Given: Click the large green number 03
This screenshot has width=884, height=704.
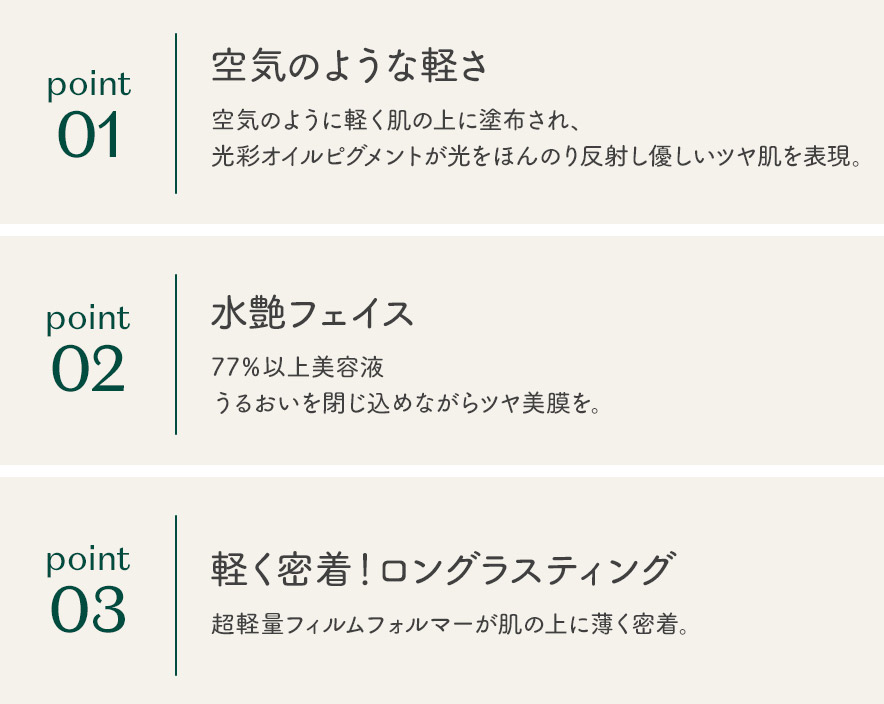Looking at the screenshot, I should pos(88,610).
